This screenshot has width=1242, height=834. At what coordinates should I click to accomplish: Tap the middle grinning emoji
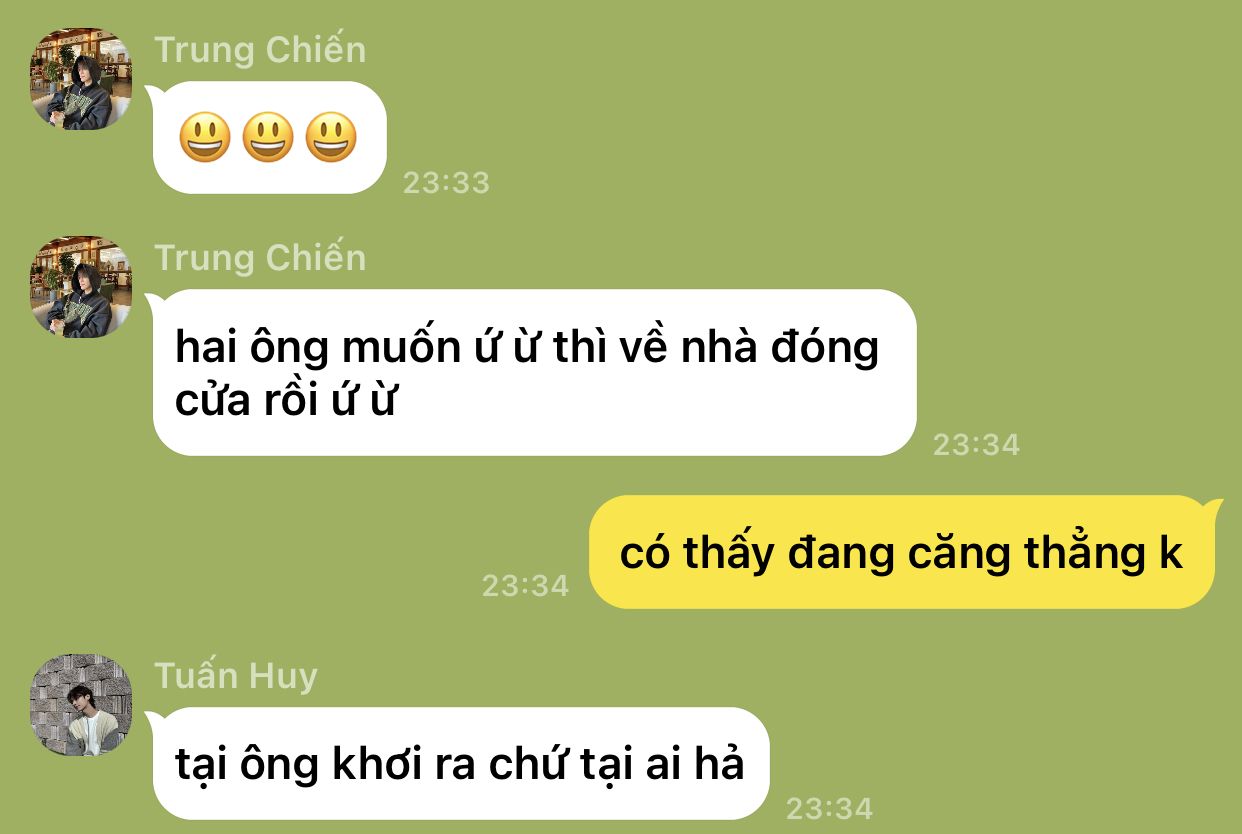pyautogui.click(x=268, y=137)
